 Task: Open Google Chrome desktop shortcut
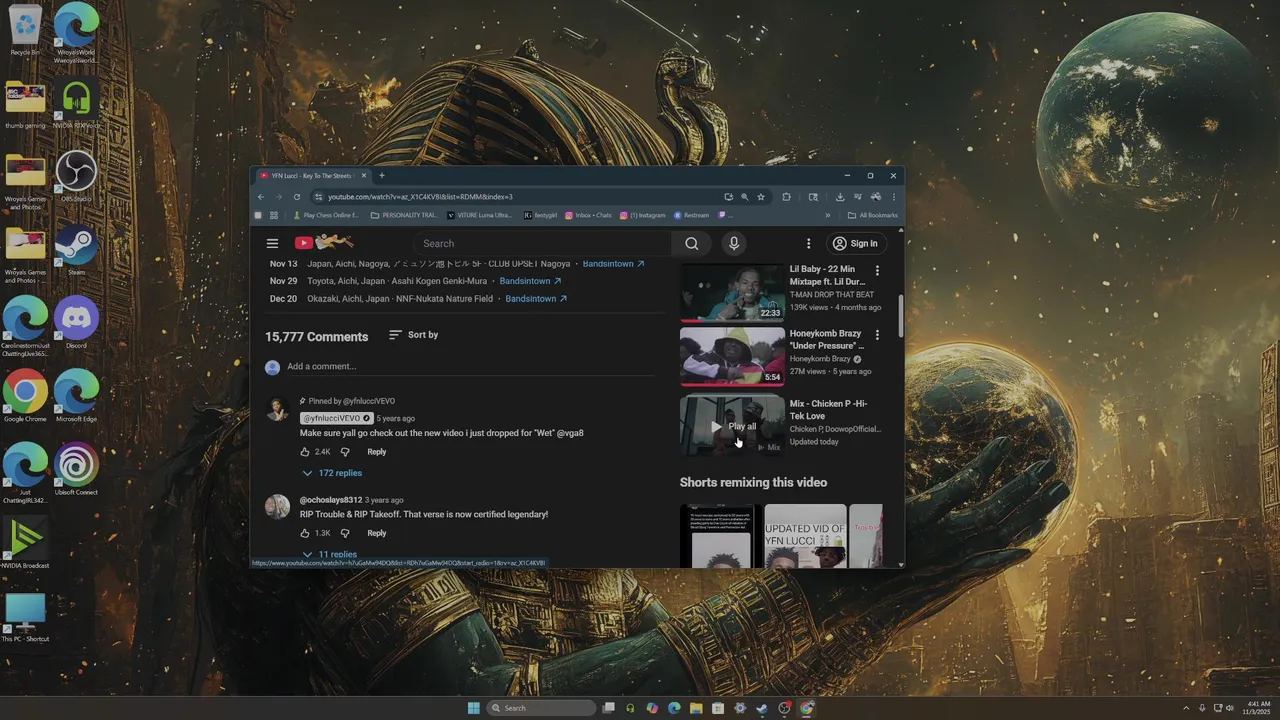click(x=25, y=397)
